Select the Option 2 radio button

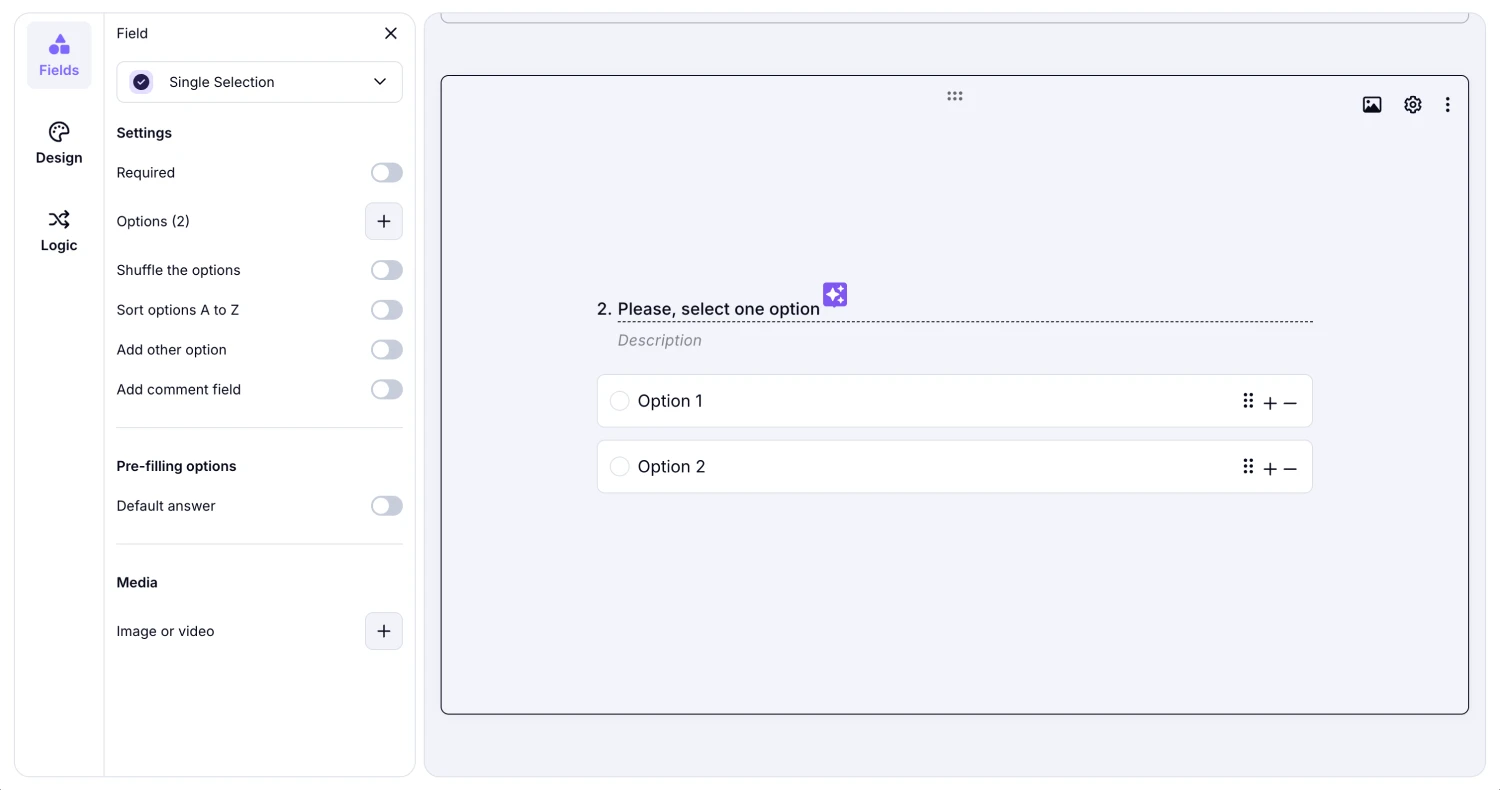point(620,466)
